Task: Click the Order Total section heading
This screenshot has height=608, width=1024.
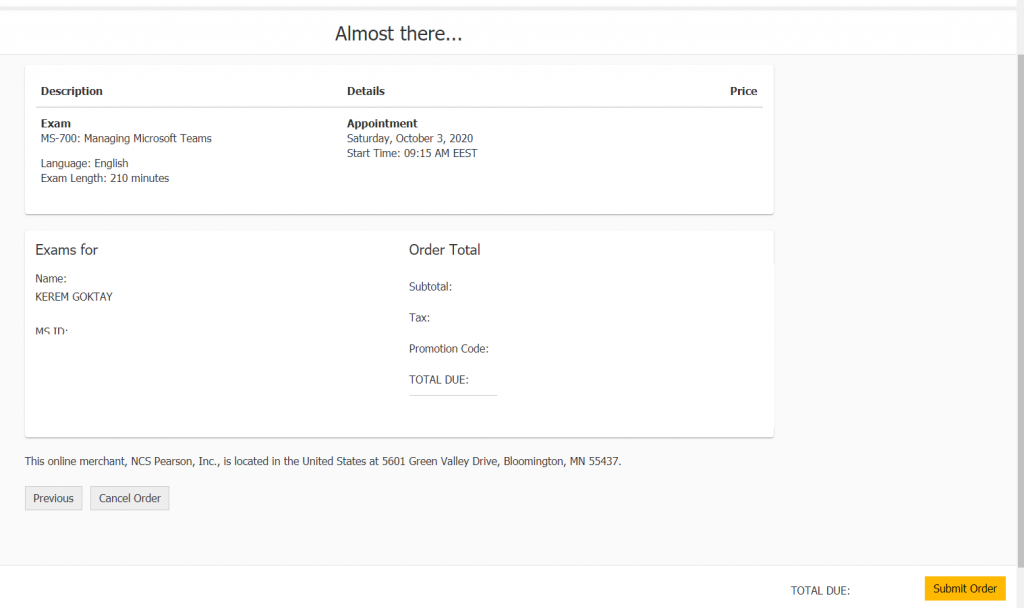Action: tap(444, 250)
